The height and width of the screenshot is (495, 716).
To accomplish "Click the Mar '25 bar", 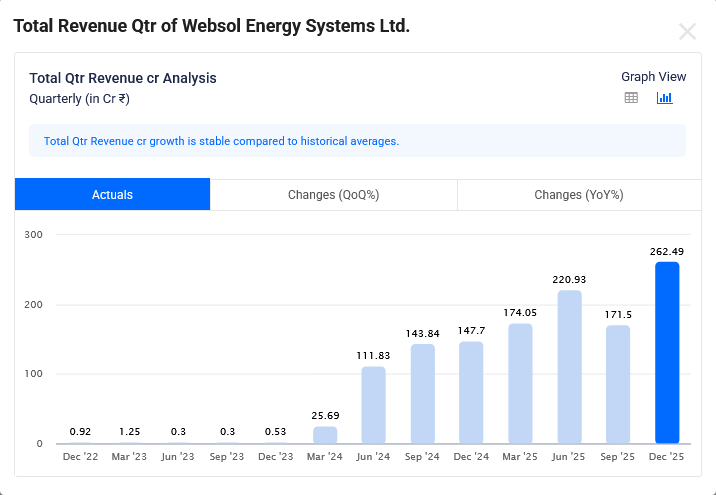I will coord(521,383).
